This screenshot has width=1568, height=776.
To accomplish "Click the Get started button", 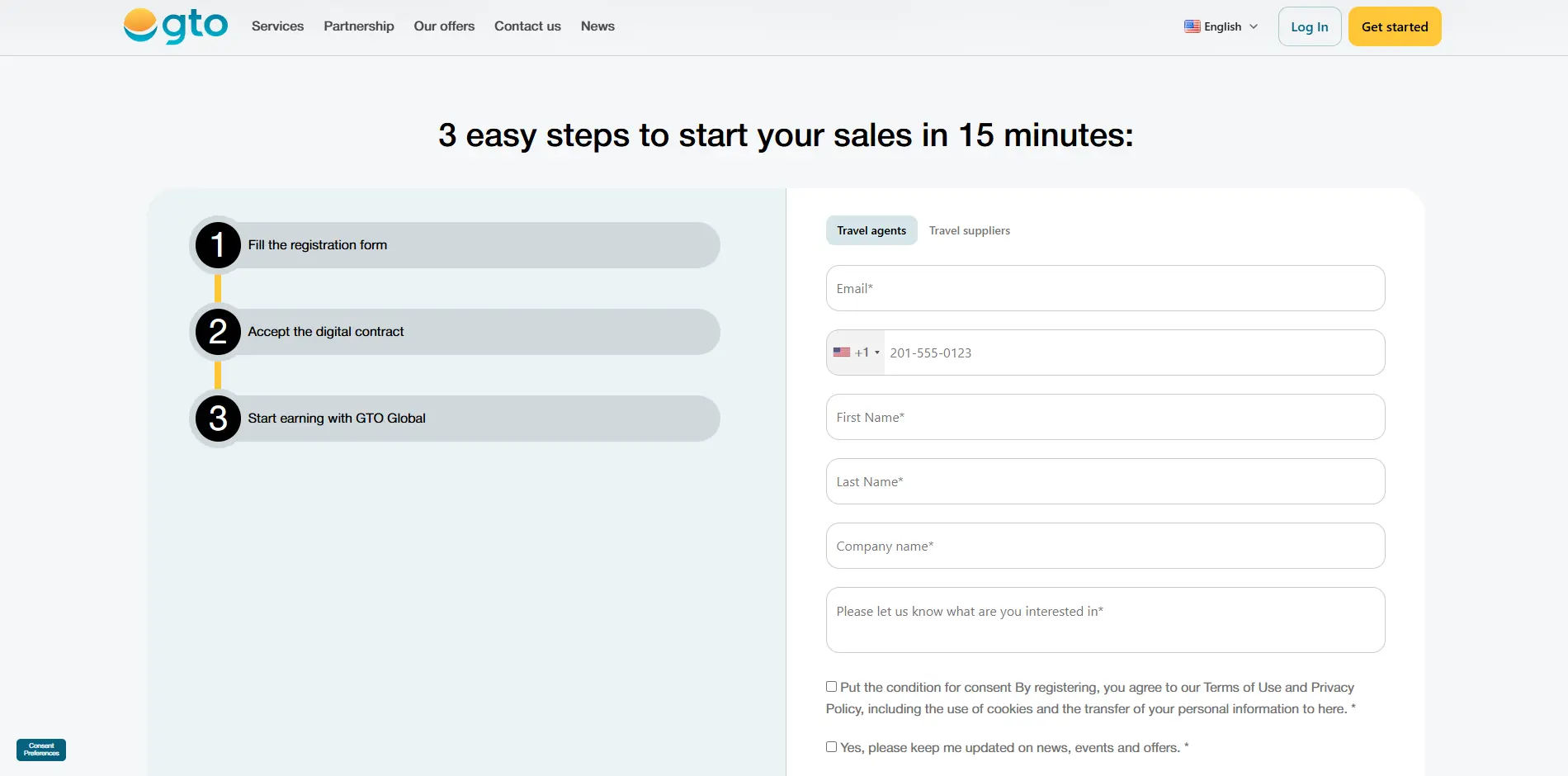I will (x=1394, y=26).
